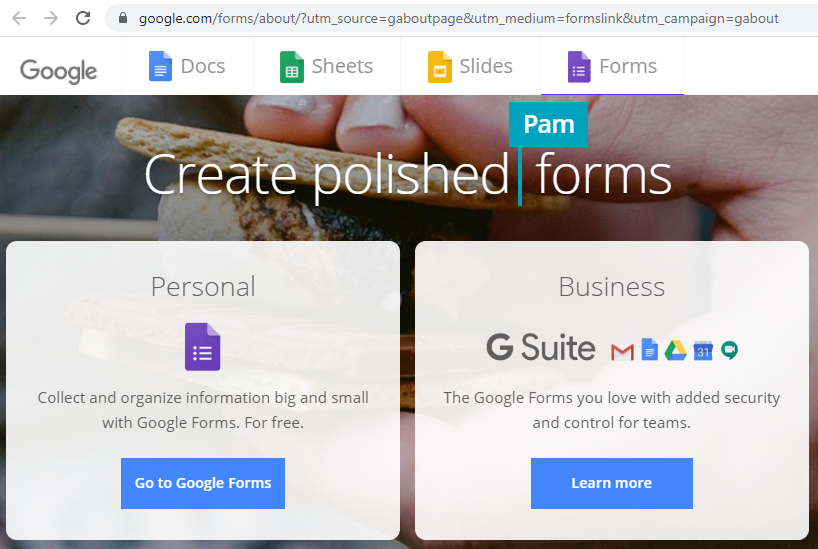Reload the page with the refresh icon
Viewport: 818px width, 549px height.
tap(83, 18)
